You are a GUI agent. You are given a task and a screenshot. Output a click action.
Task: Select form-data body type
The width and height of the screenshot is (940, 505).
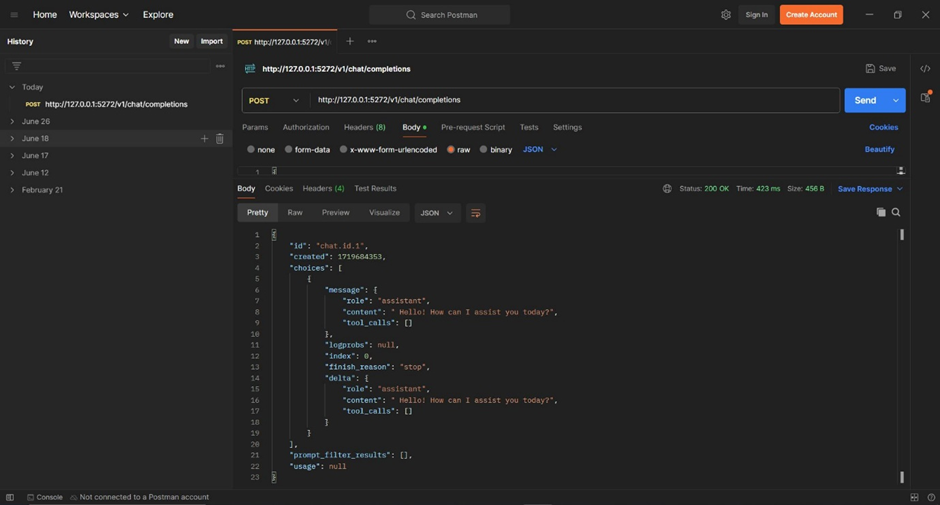pos(288,150)
